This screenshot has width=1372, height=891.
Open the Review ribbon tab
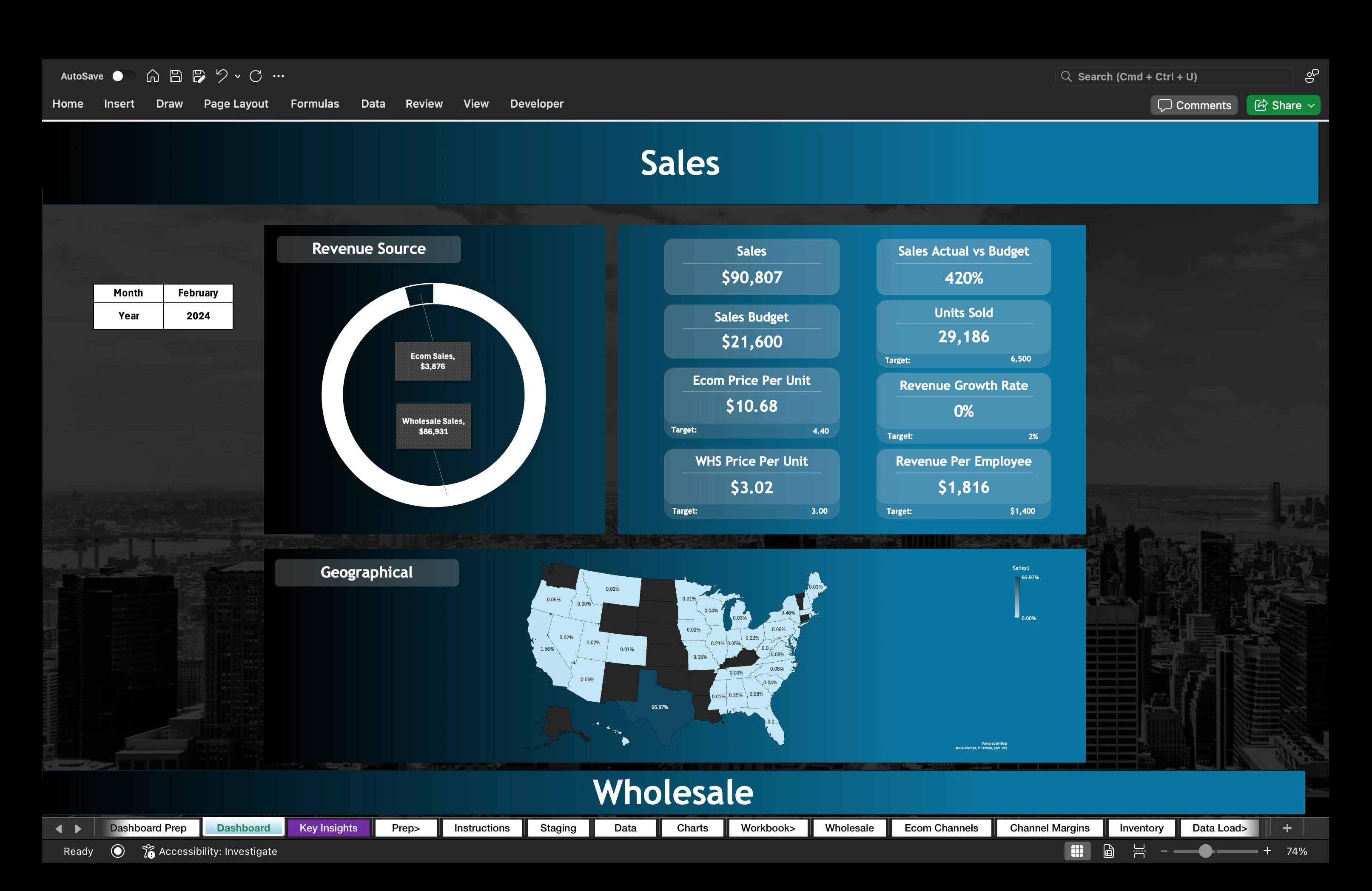click(x=424, y=104)
